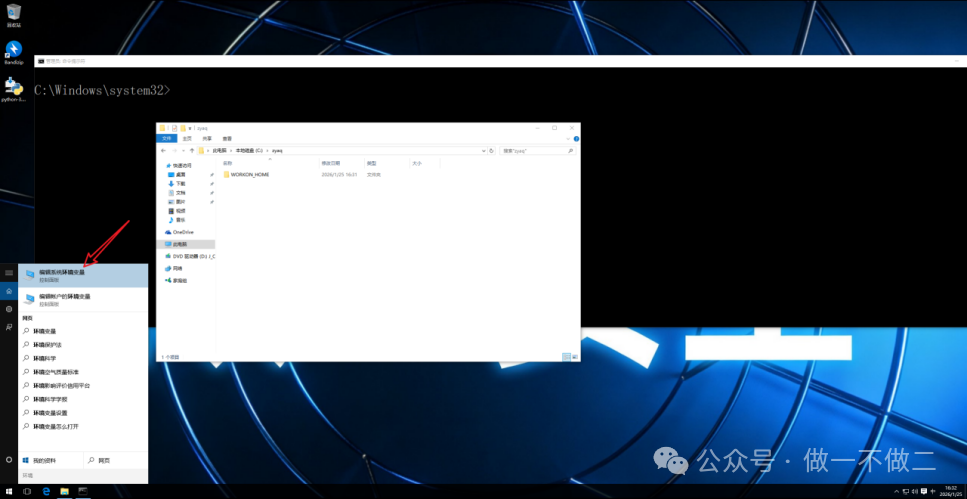The width and height of the screenshot is (967, 499).
Task: Open python installer desktop icon
Action: coord(14,90)
